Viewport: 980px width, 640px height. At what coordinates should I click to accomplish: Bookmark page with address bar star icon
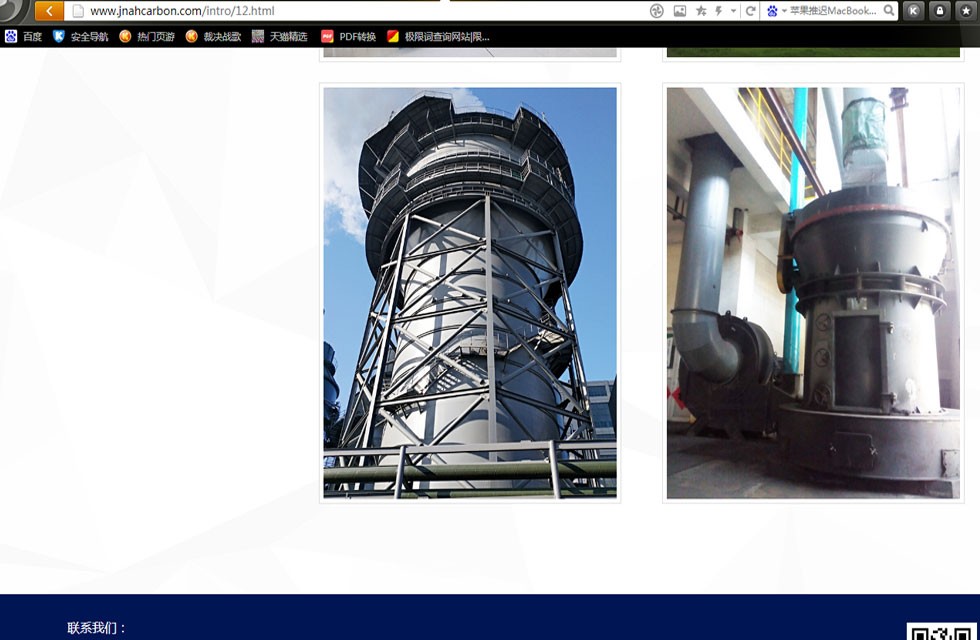coord(701,11)
